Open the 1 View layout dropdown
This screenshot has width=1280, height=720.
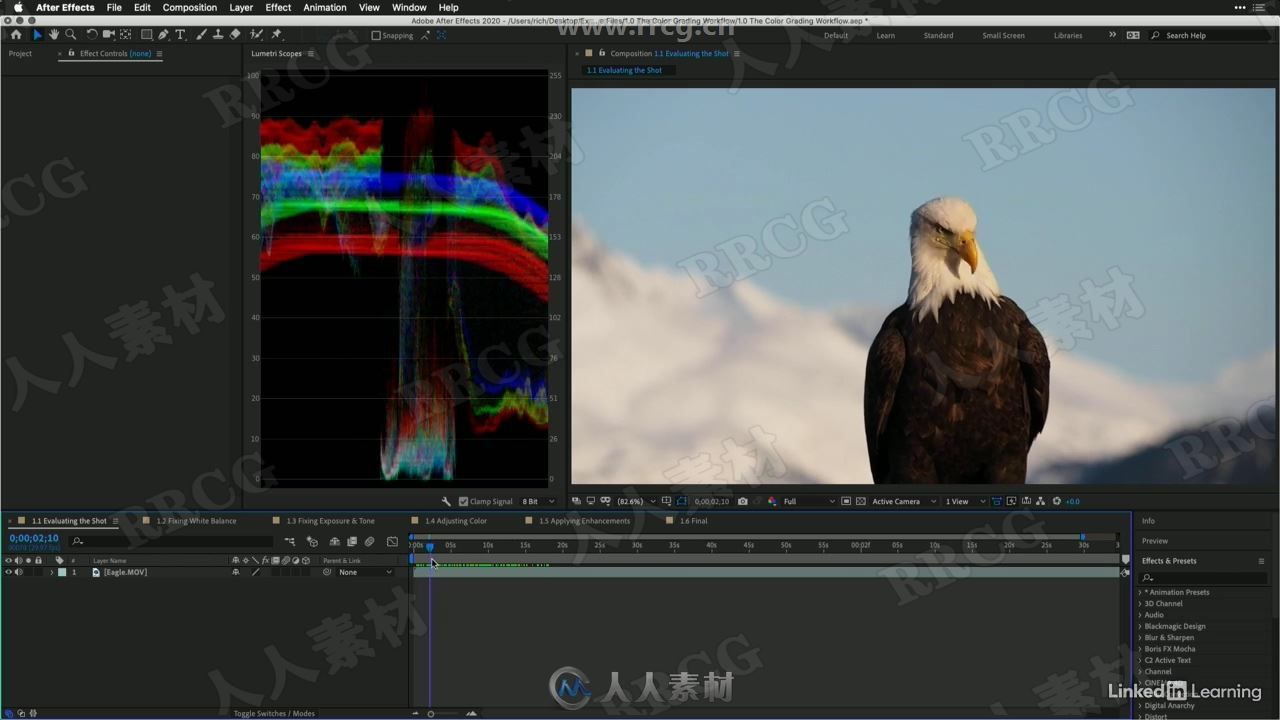point(964,501)
